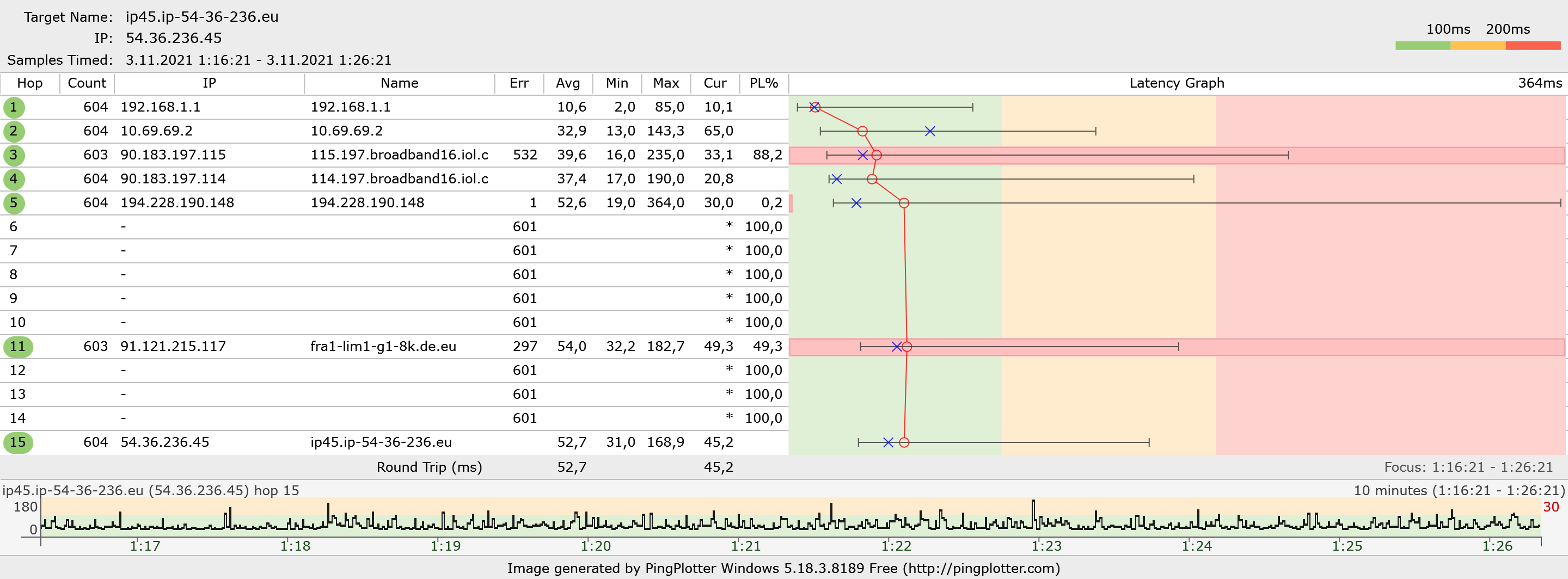Select the green hop 3 circle icon
The width and height of the screenshot is (1568, 579).
(14, 155)
